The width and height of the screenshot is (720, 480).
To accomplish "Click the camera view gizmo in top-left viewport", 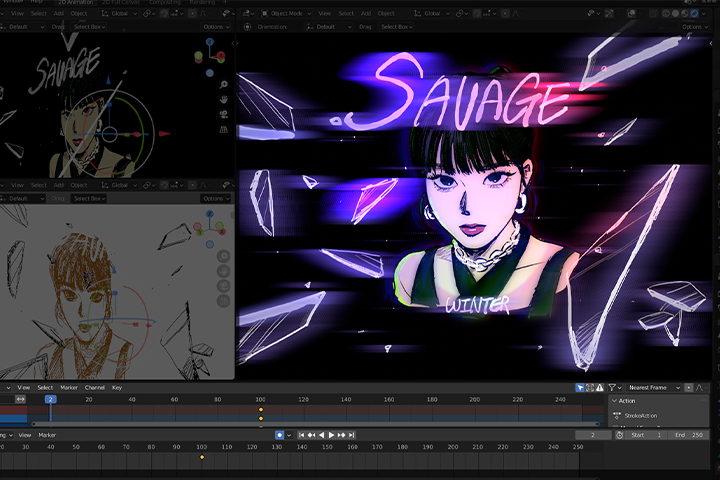I will (x=224, y=114).
